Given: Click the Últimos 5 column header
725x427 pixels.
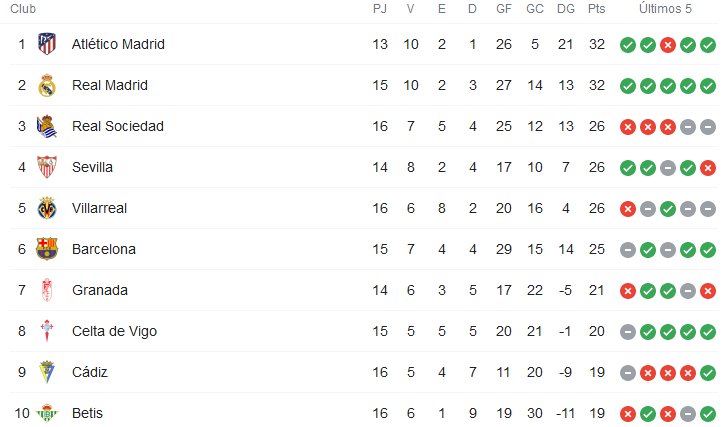Looking at the screenshot, I should (x=665, y=9).
